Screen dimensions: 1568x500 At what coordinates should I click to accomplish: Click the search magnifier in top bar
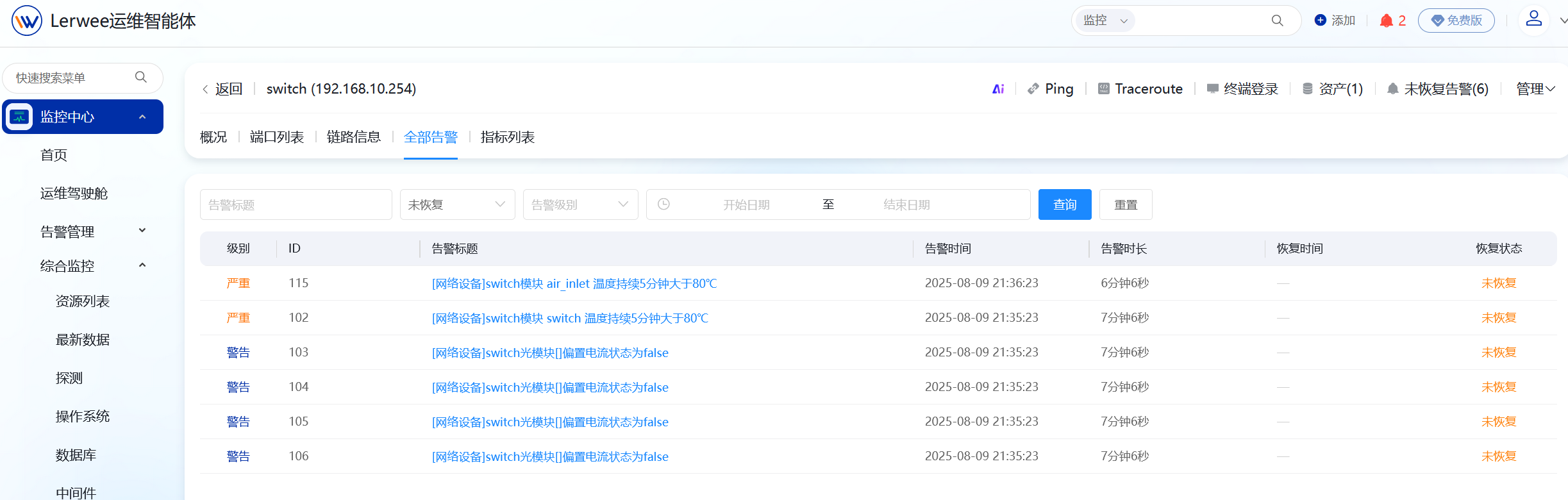1277,21
